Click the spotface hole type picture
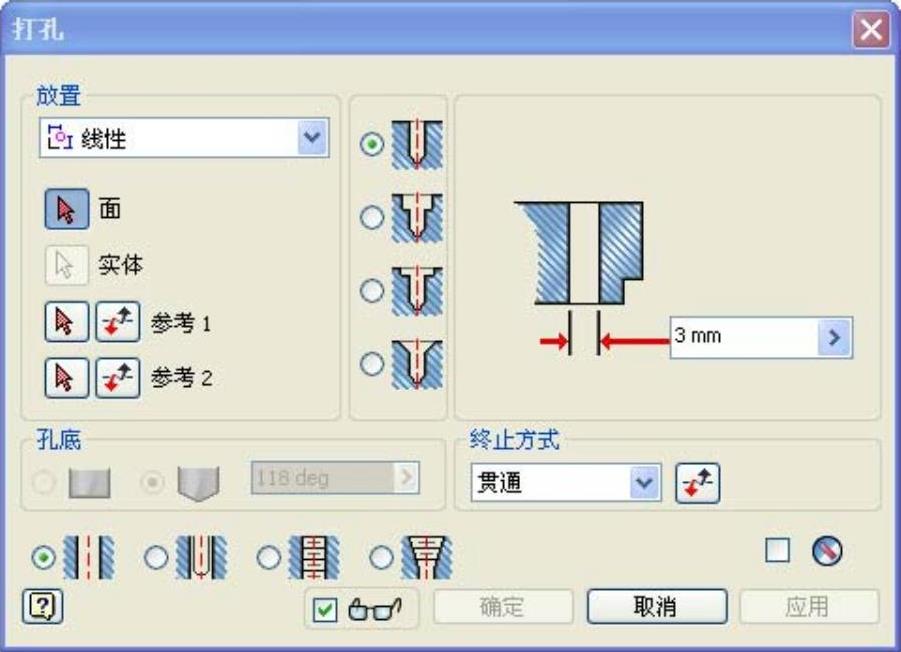The image size is (901, 652). [x=417, y=291]
